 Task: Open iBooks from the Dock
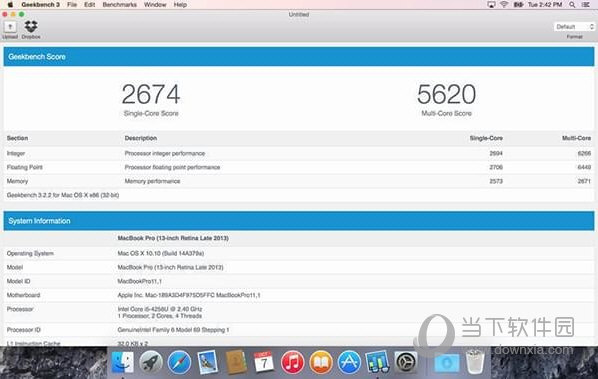pyautogui.click(x=321, y=362)
